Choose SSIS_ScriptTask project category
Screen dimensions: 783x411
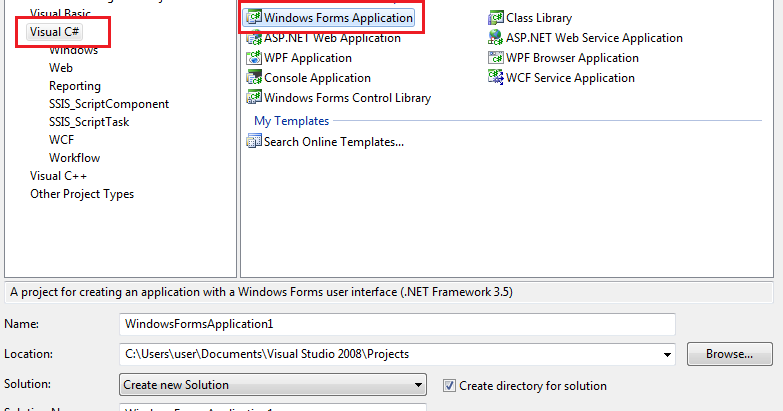coord(89,122)
